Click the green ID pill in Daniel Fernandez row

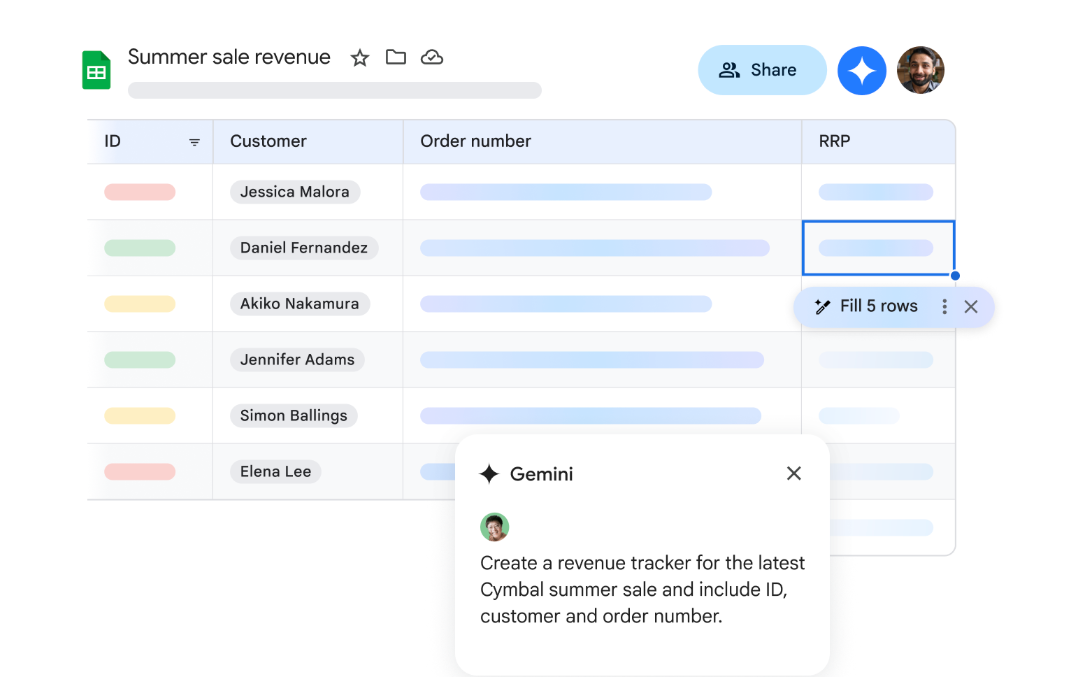coord(140,248)
